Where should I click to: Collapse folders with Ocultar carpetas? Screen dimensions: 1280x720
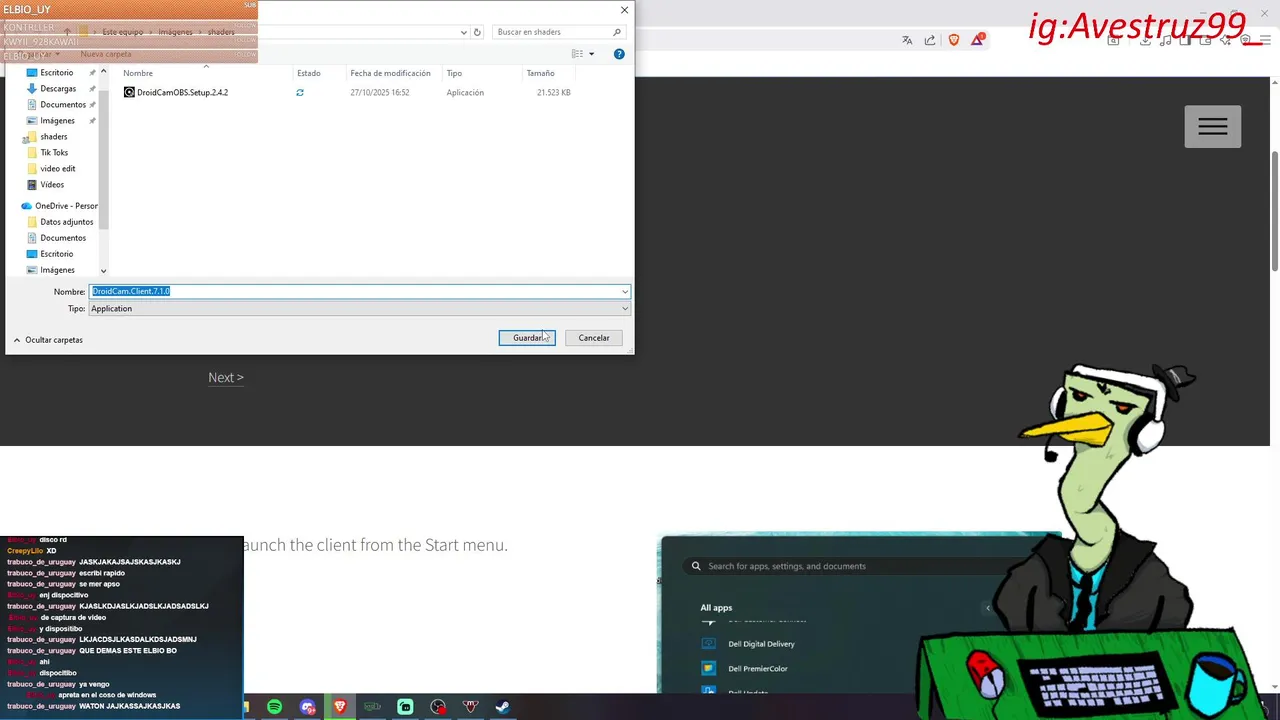pos(48,340)
